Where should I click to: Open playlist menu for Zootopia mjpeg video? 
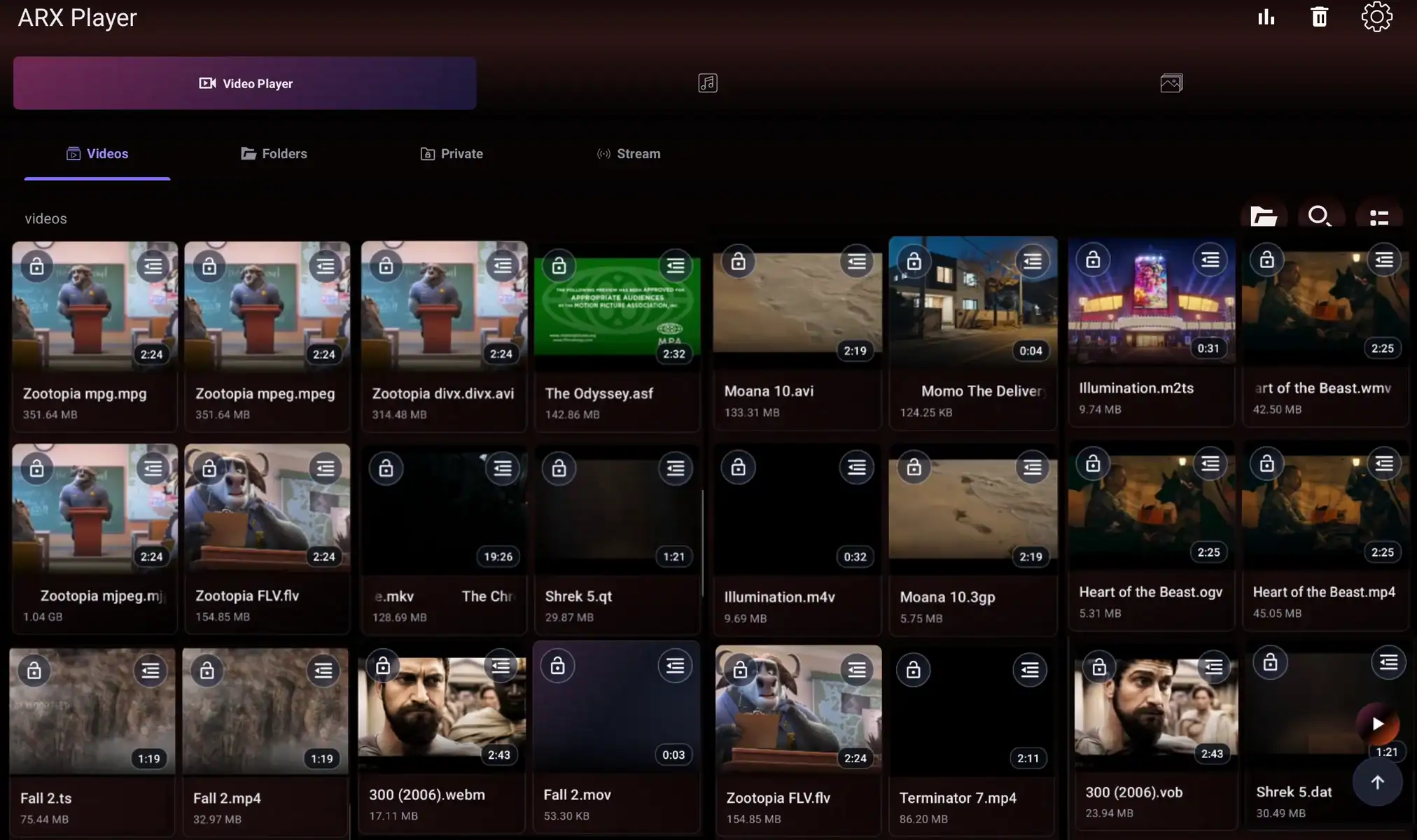click(x=153, y=468)
